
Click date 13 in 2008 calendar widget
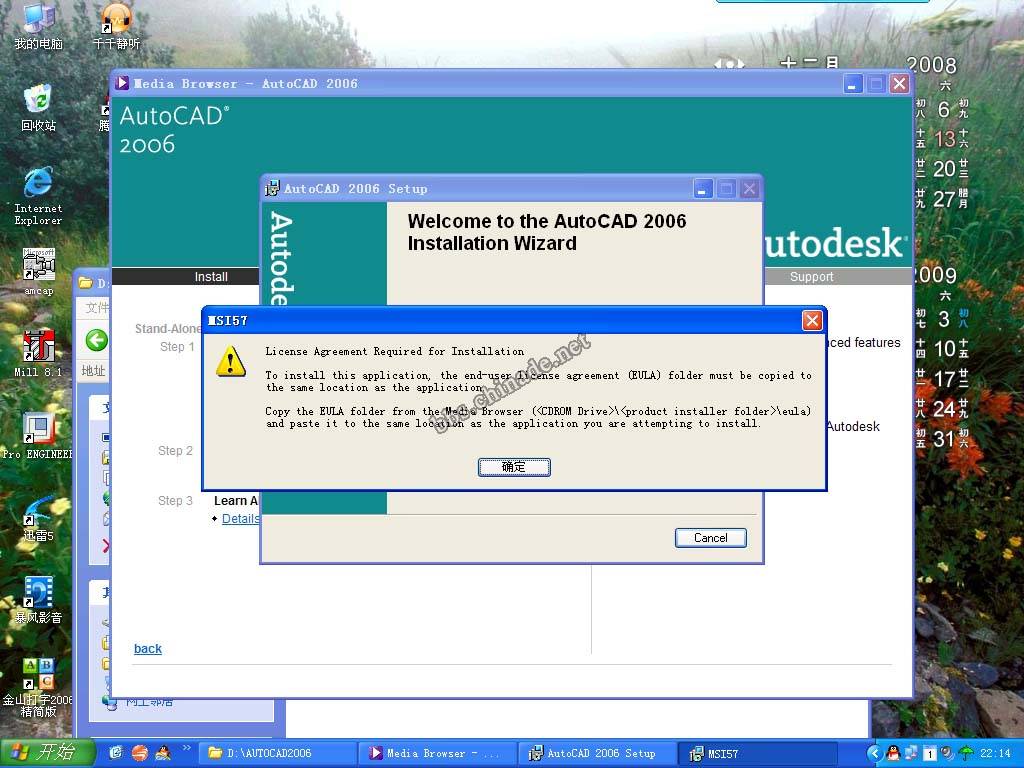[x=944, y=138]
